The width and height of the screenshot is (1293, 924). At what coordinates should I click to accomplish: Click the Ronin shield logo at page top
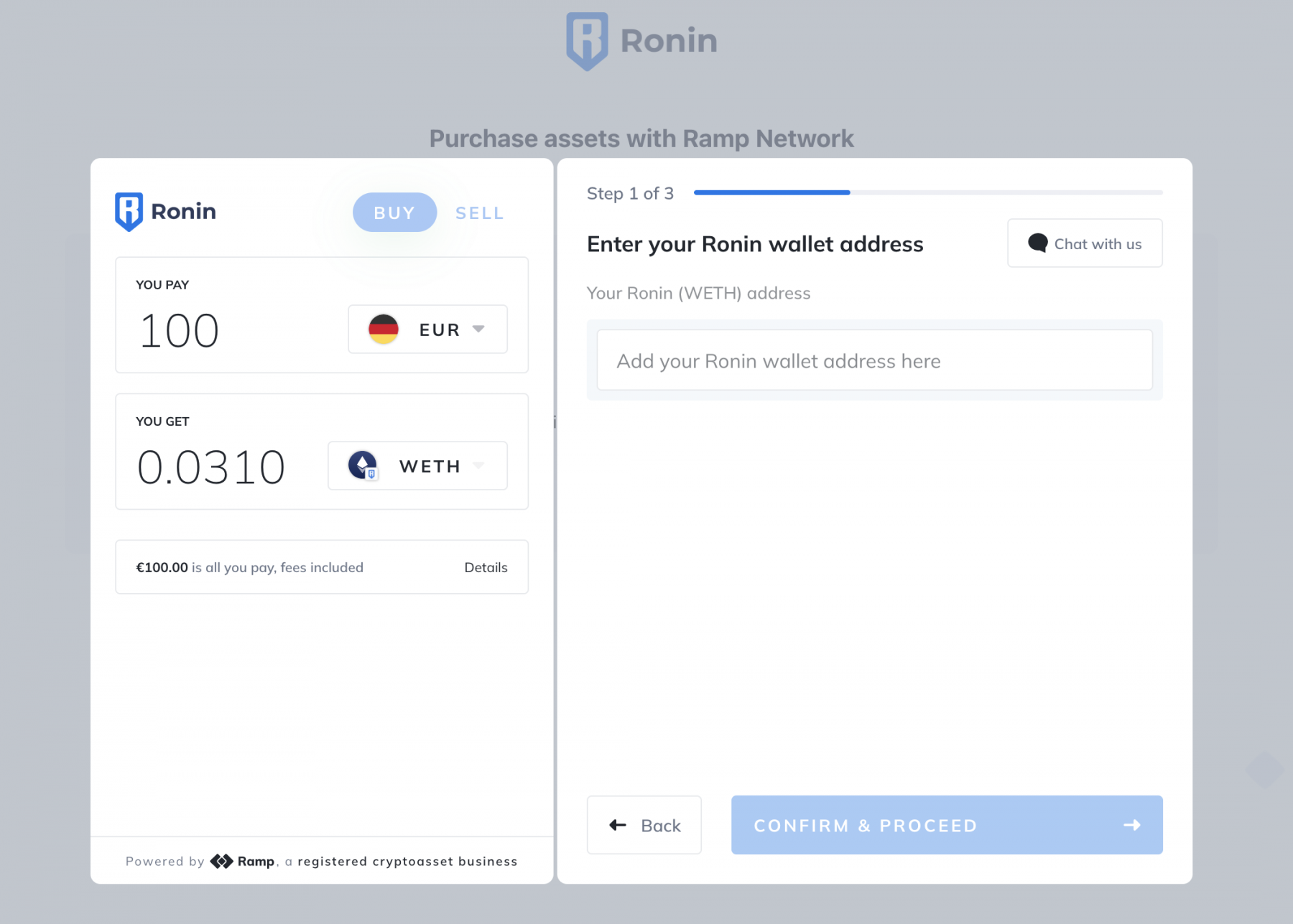587,41
